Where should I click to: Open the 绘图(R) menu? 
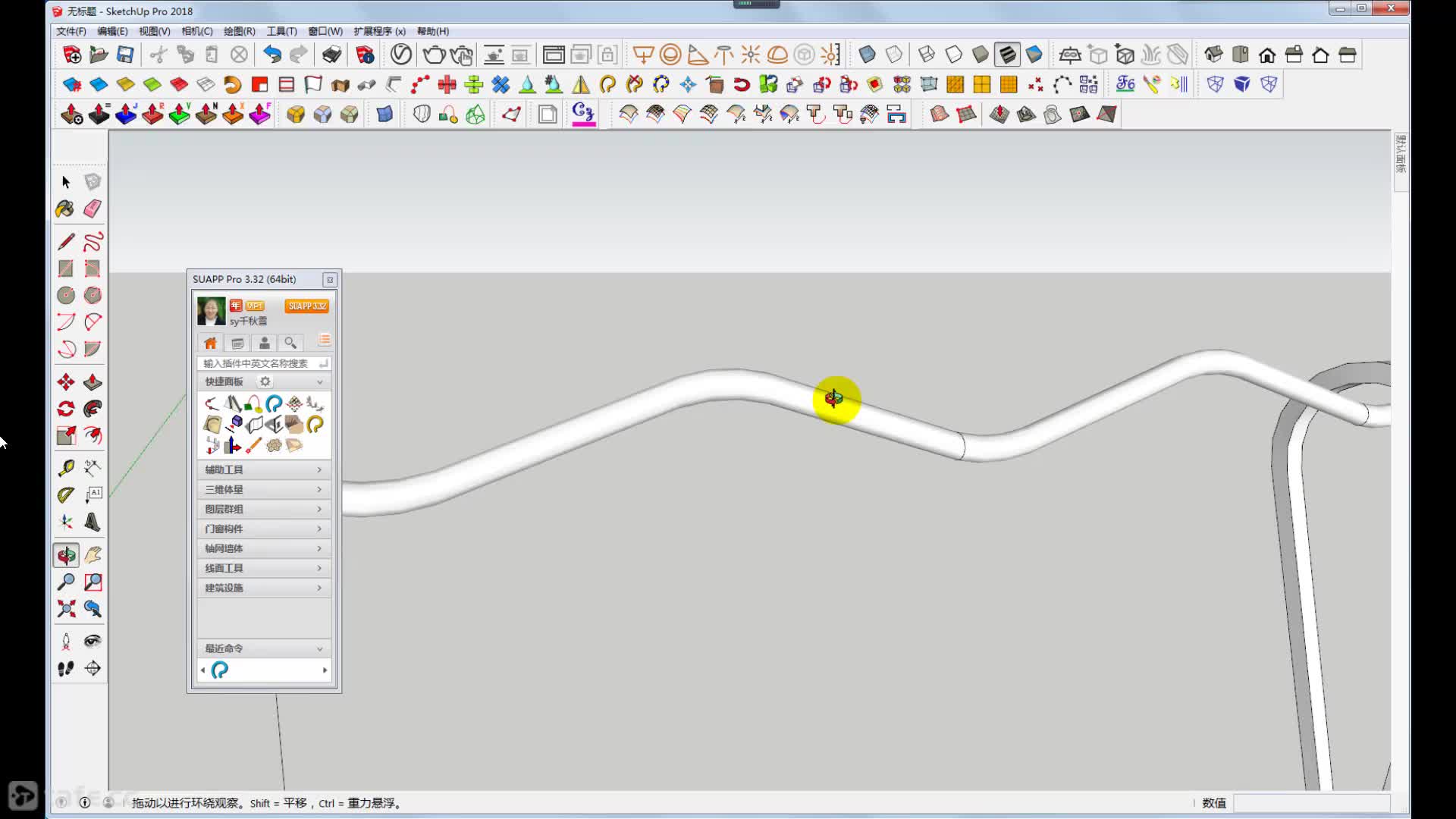click(239, 31)
